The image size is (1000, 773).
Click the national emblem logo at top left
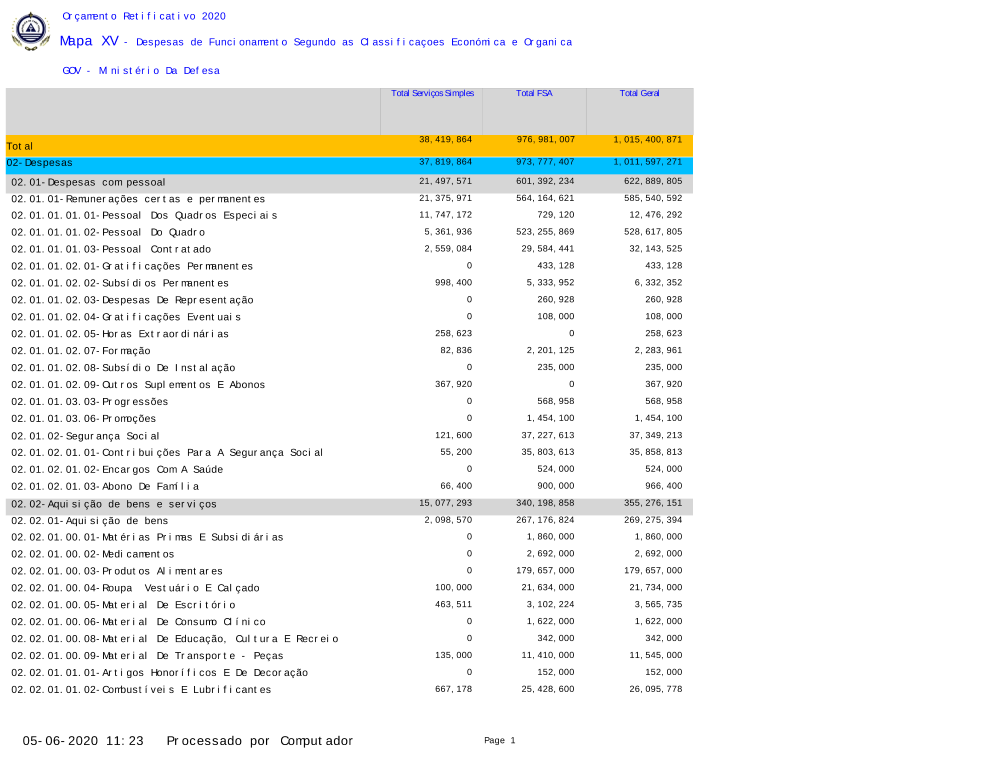[x=30, y=32]
